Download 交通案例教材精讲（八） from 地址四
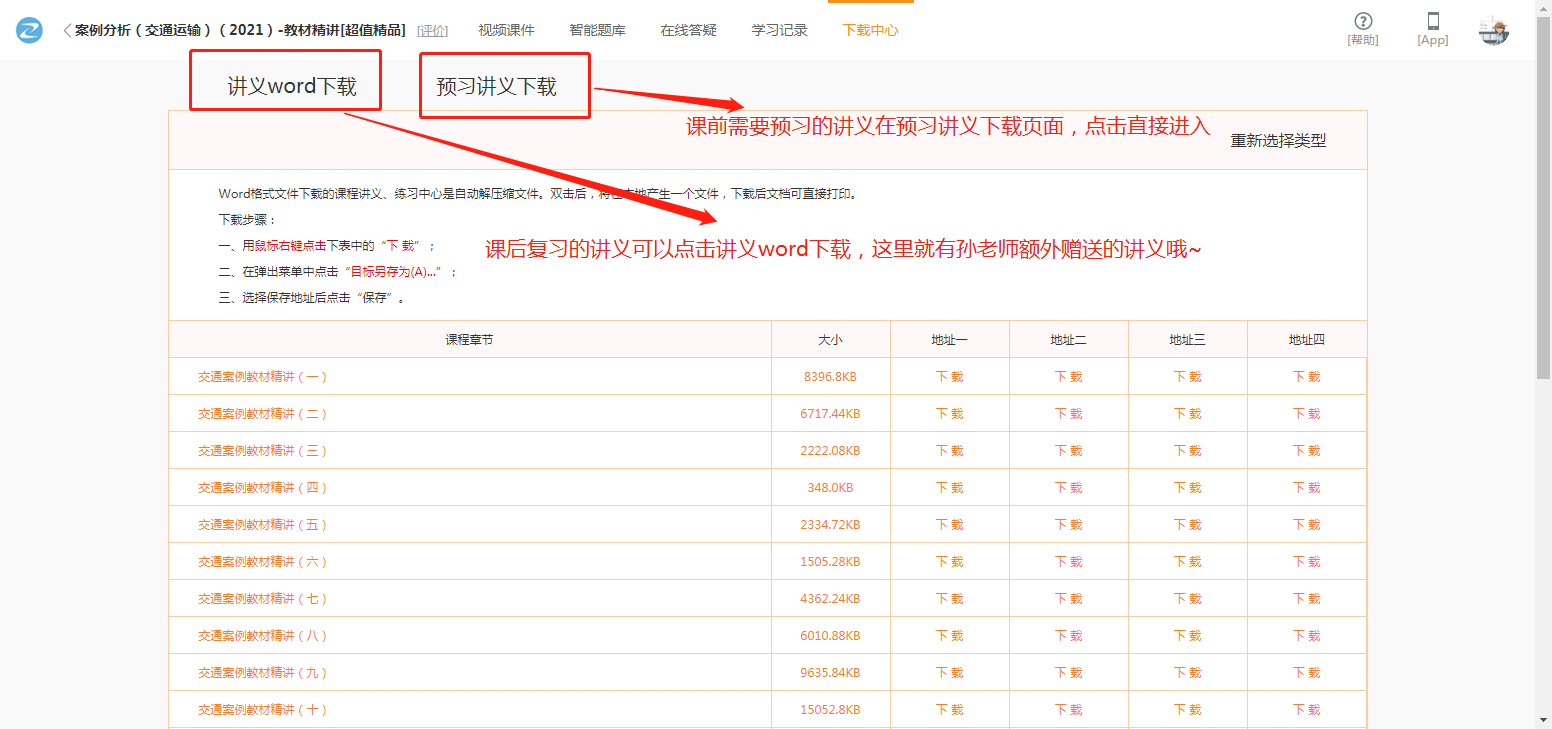 1306,636
